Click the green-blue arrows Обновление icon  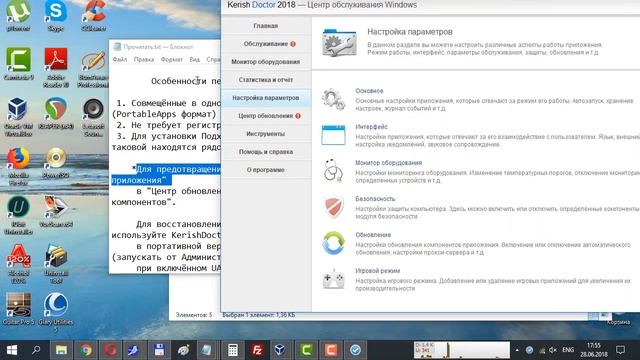pyautogui.click(x=333, y=243)
